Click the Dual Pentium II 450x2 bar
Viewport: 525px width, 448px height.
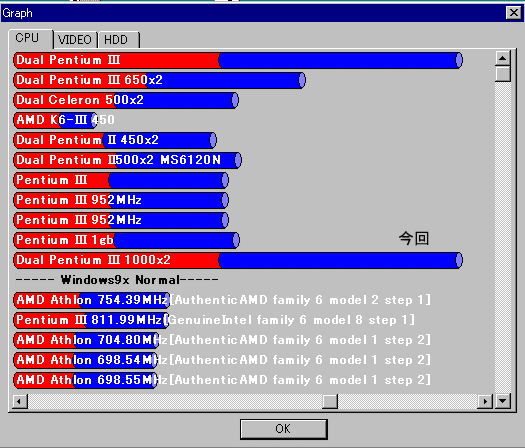coord(115,140)
